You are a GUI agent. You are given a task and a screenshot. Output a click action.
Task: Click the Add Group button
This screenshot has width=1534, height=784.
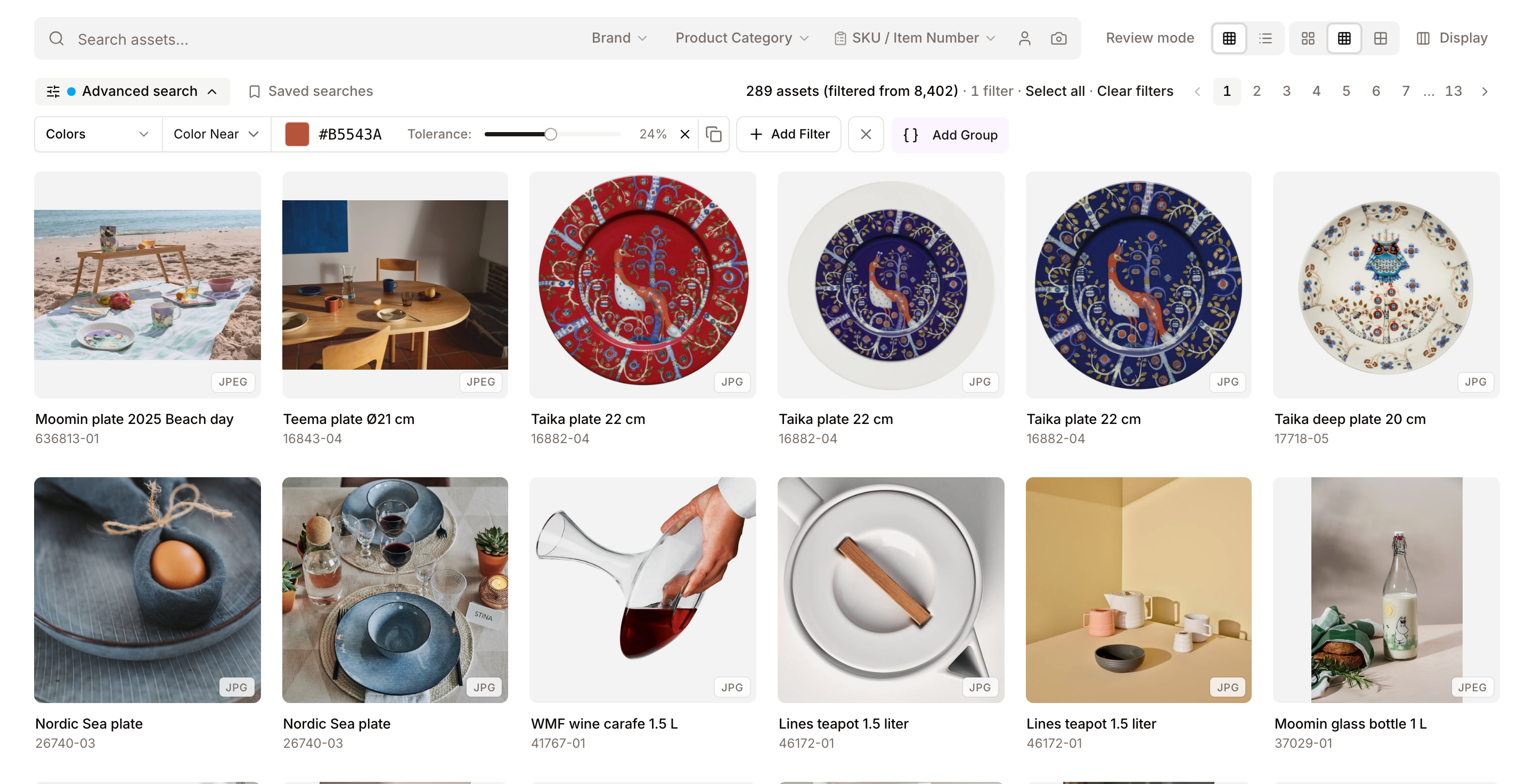coord(950,135)
